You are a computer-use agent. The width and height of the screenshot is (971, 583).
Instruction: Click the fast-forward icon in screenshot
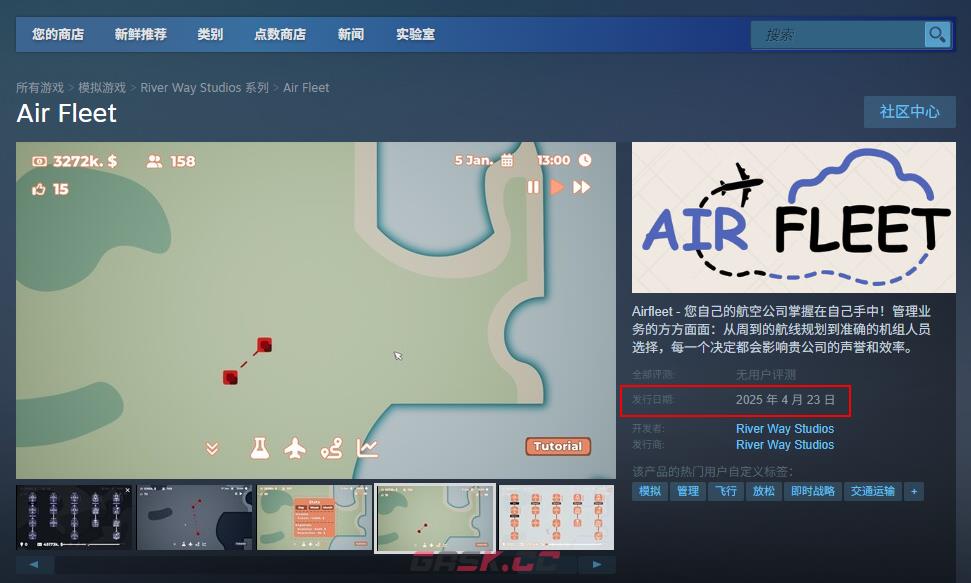coord(581,187)
